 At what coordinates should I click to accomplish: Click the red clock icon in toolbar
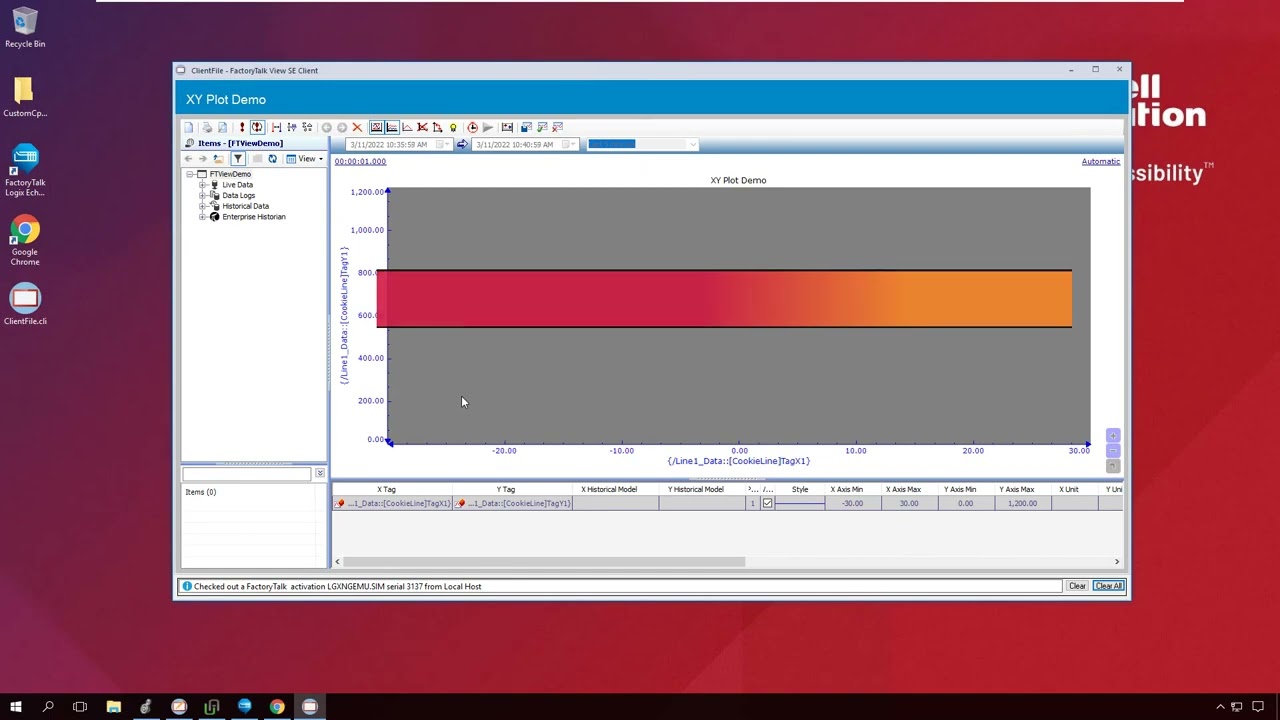[473, 128]
